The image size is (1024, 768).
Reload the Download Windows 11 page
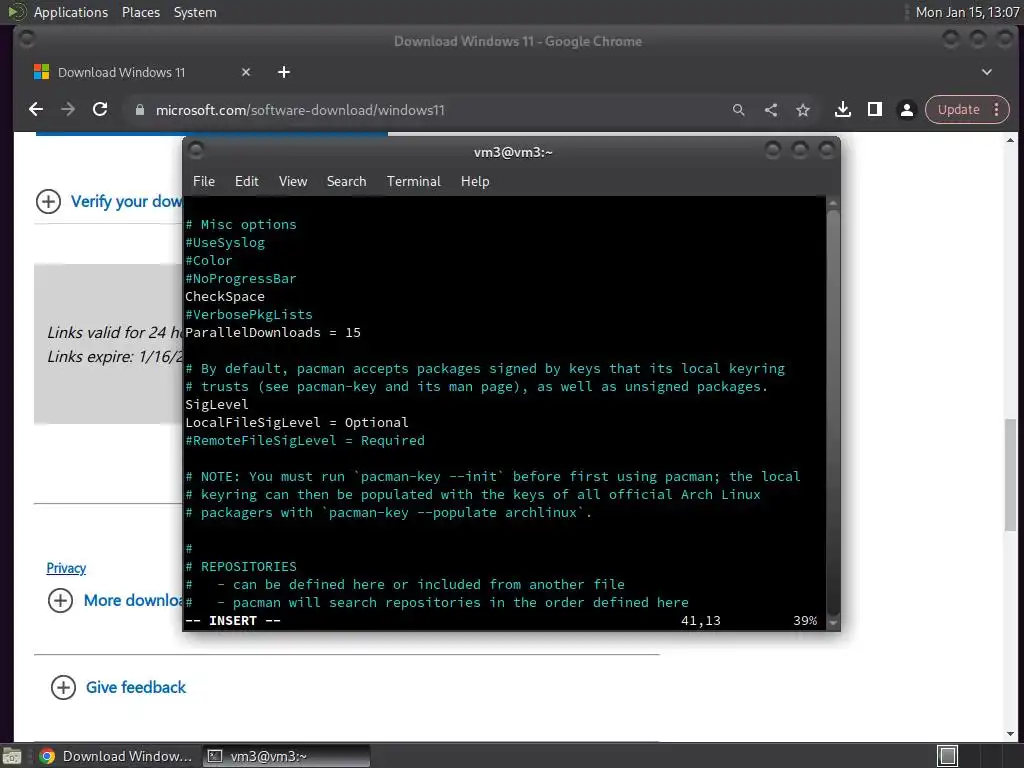point(100,110)
